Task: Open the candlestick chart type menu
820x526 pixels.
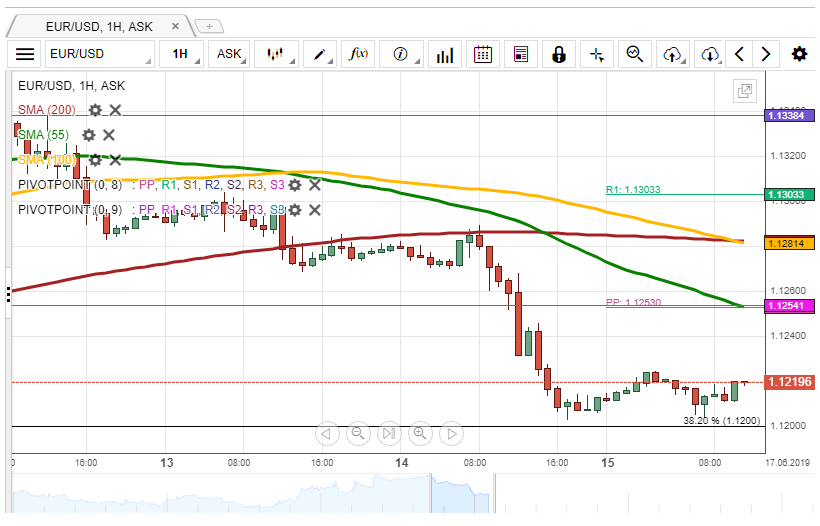Action: [276, 54]
